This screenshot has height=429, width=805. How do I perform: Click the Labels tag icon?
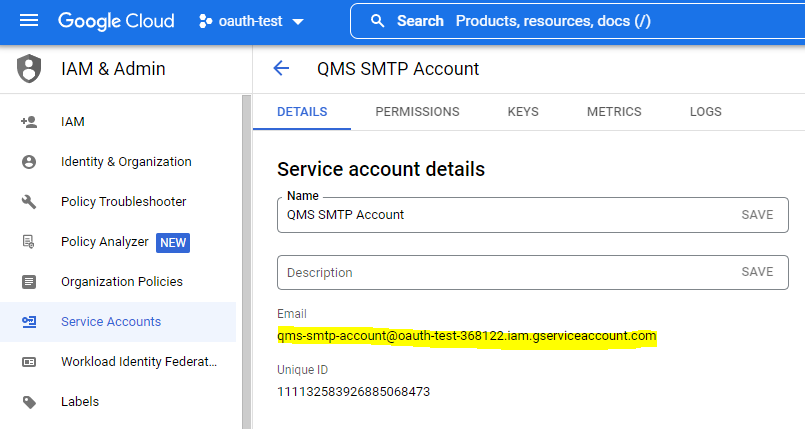[x=29, y=402]
